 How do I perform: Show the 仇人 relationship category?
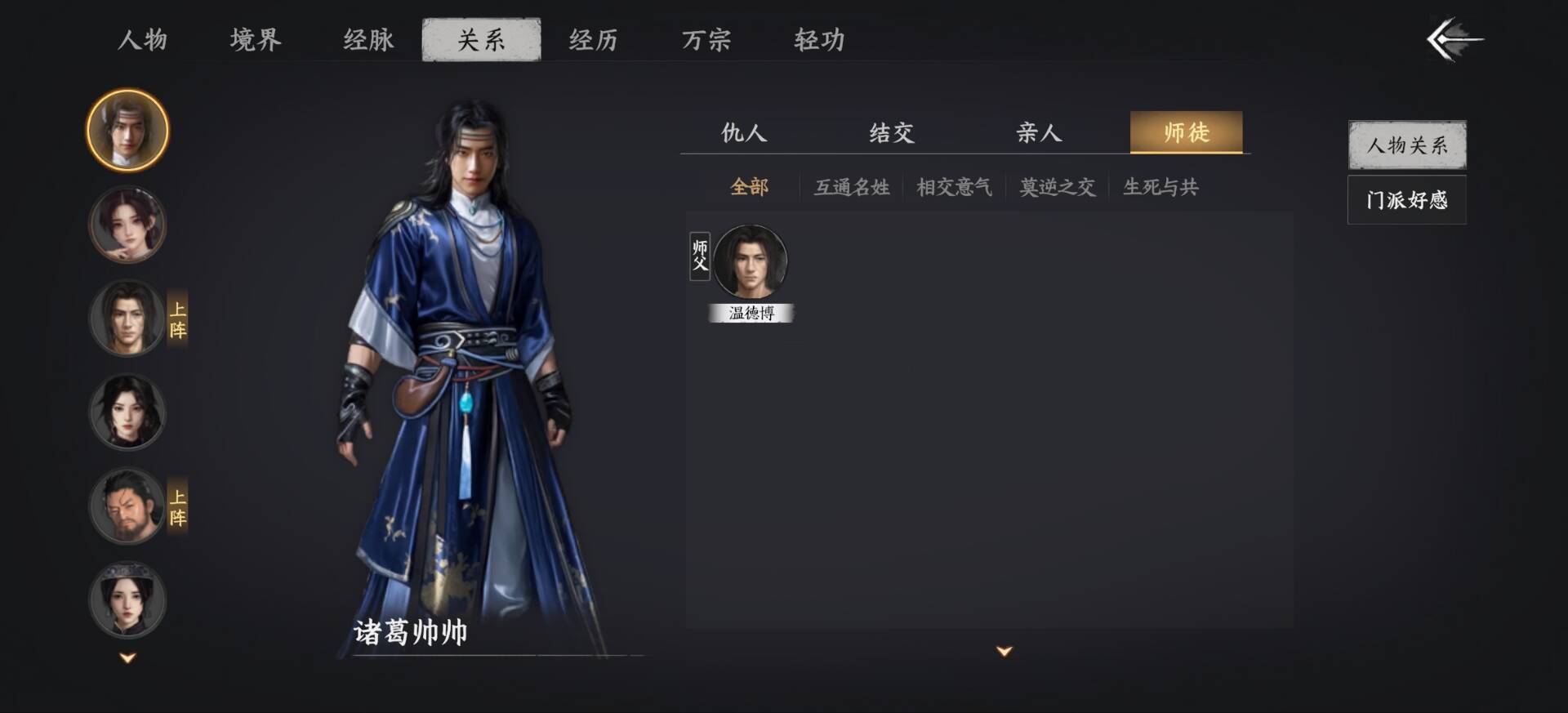coord(744,132)
